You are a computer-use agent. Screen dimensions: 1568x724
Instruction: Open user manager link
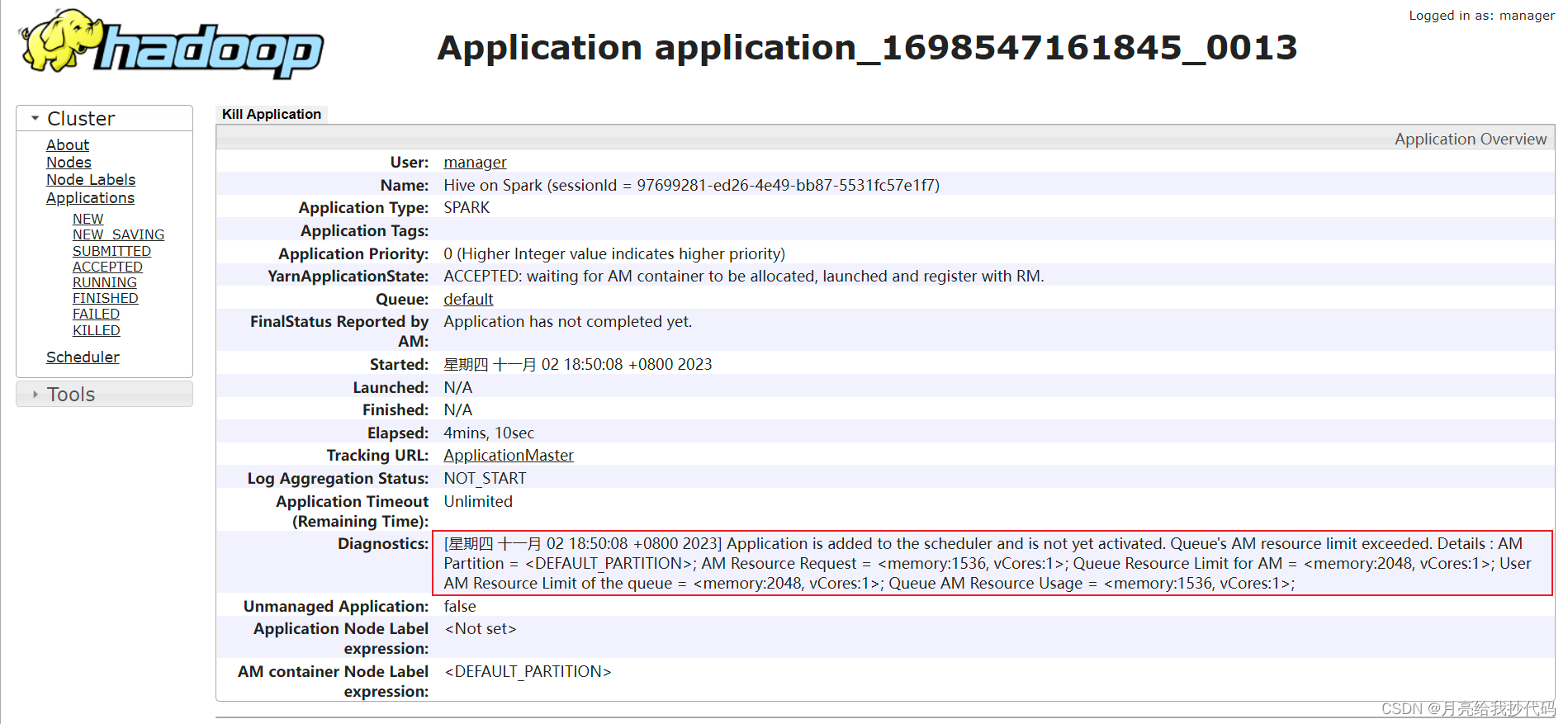click(x=475, y=163)
